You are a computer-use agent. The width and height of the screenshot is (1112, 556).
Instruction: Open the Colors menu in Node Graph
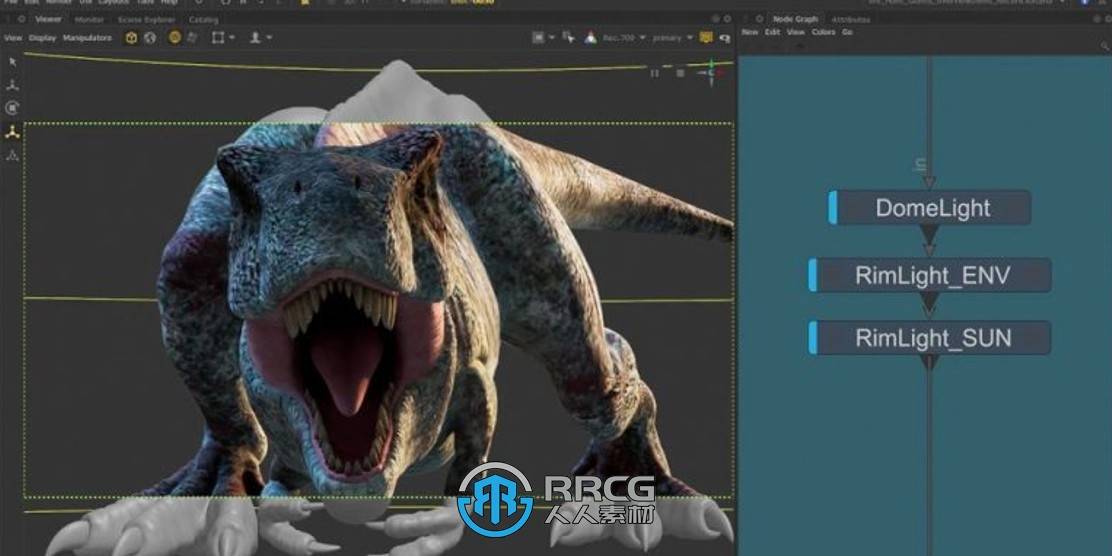coord(823,32)
